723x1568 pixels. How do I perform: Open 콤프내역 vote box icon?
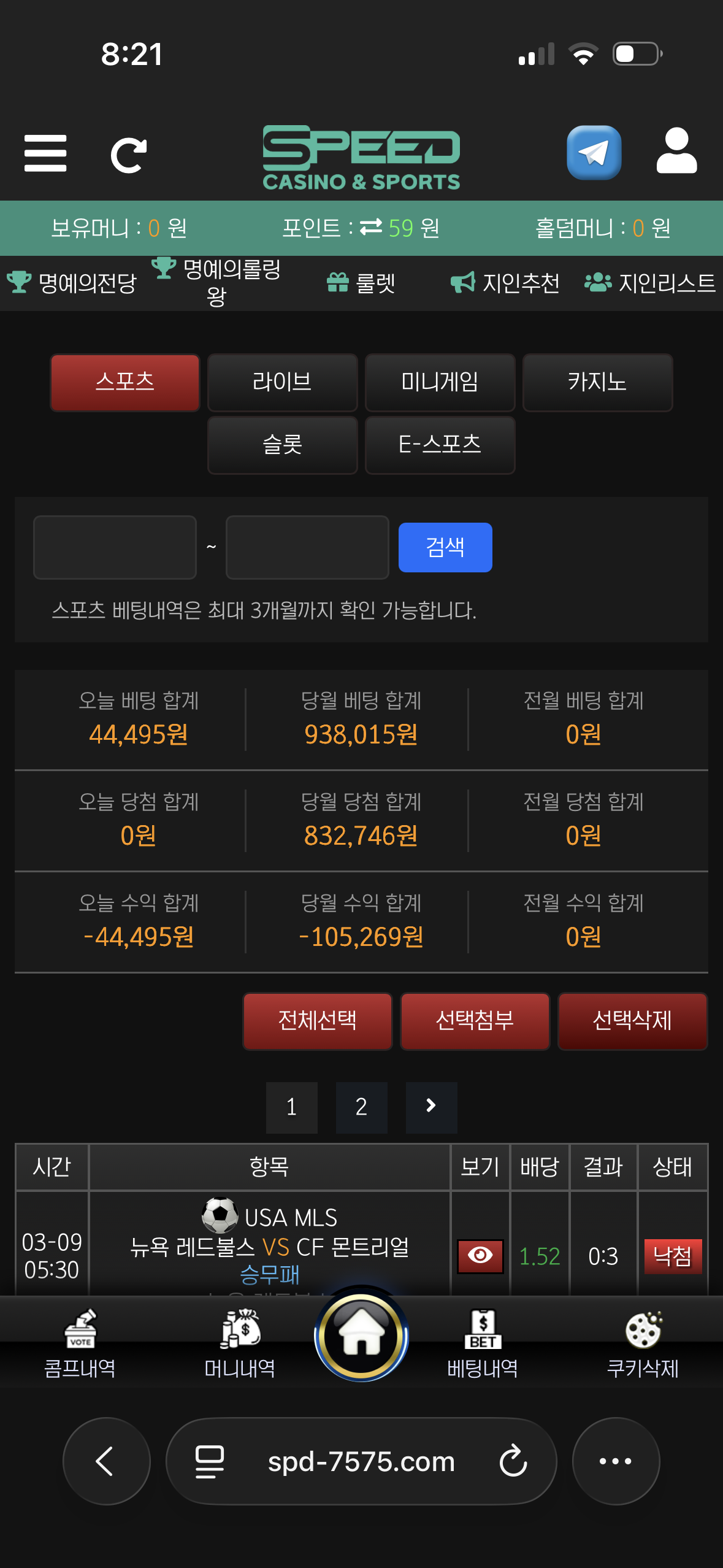tap(80, 1328)
